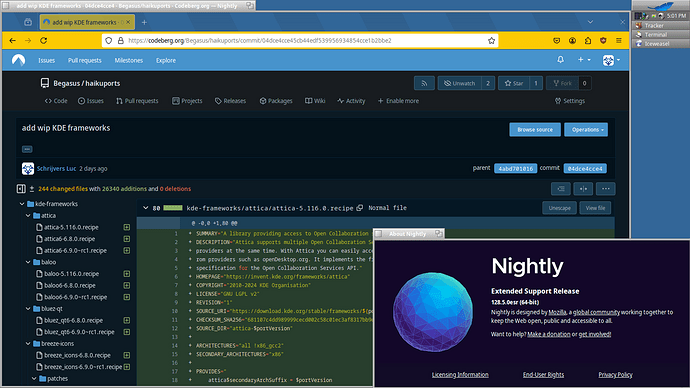Open Firefox hamburger application menu
The width and height of the screenshot is (690, 388).
(x=619, y=40)
